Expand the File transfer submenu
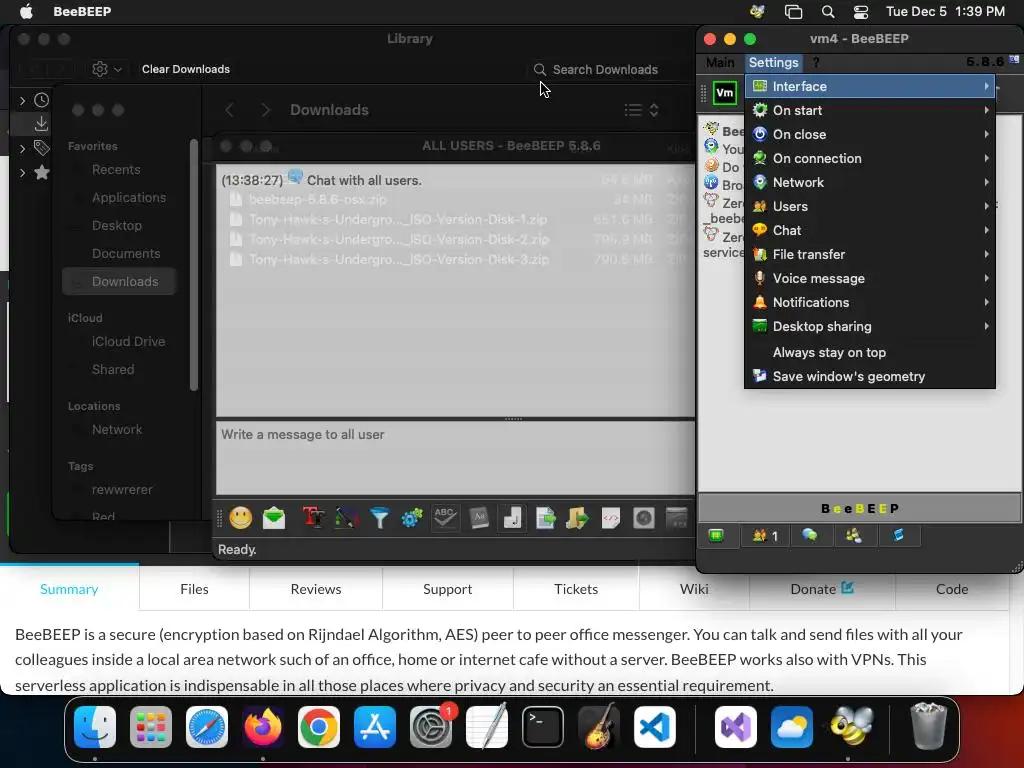 (x=871, y=255)
